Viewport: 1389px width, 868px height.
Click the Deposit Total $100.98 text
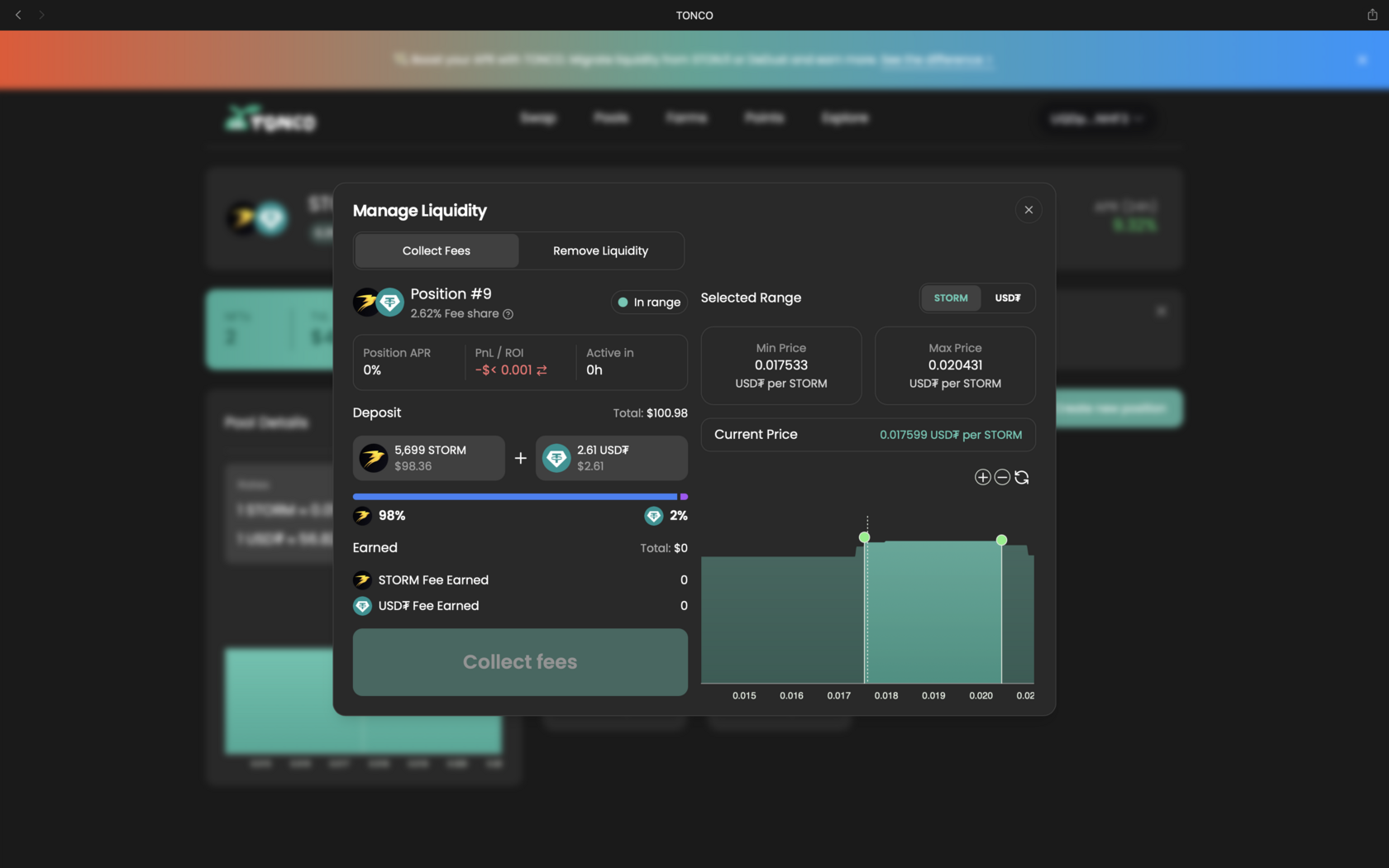(x=650, y=413)
